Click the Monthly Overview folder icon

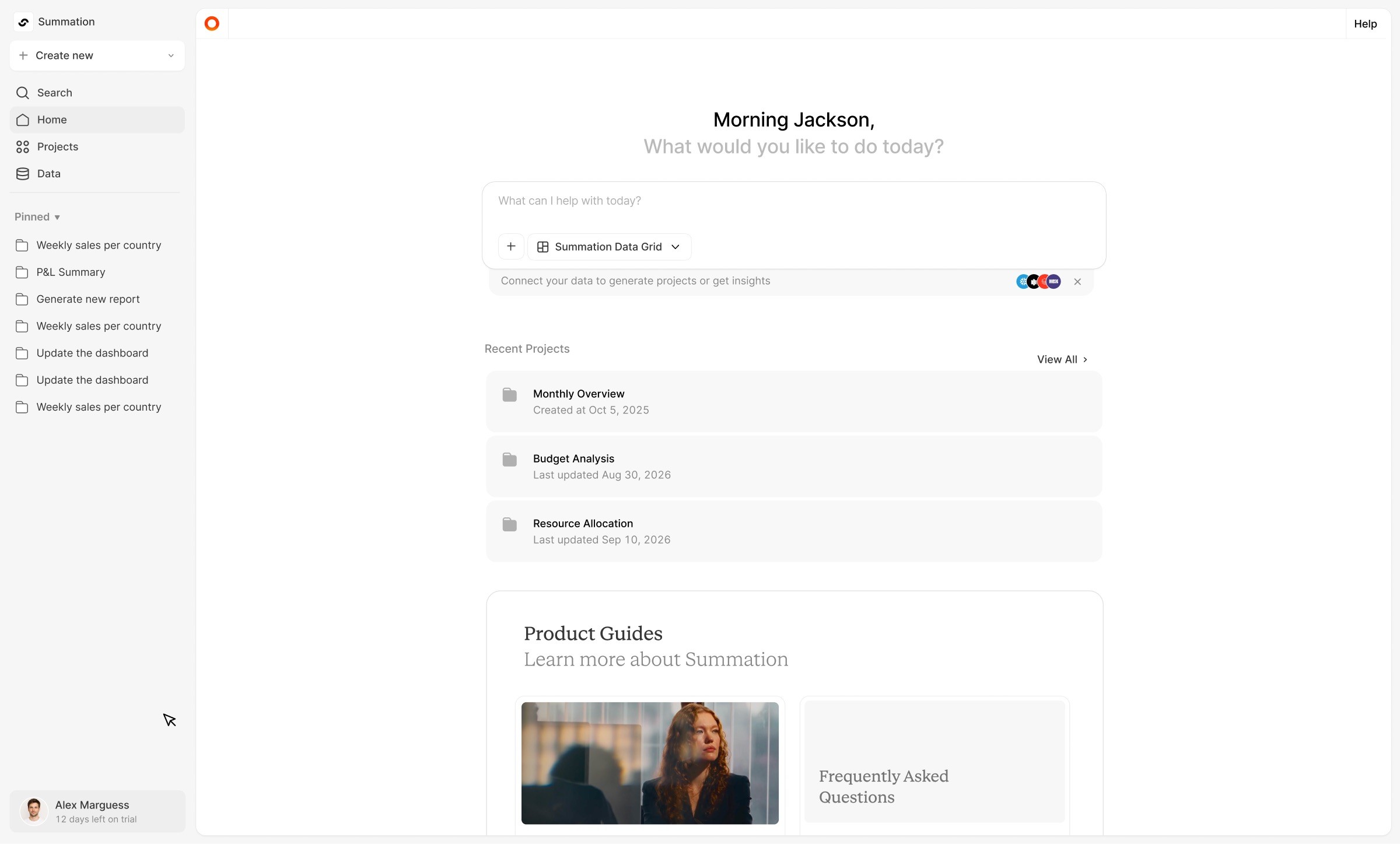(509, 395)
